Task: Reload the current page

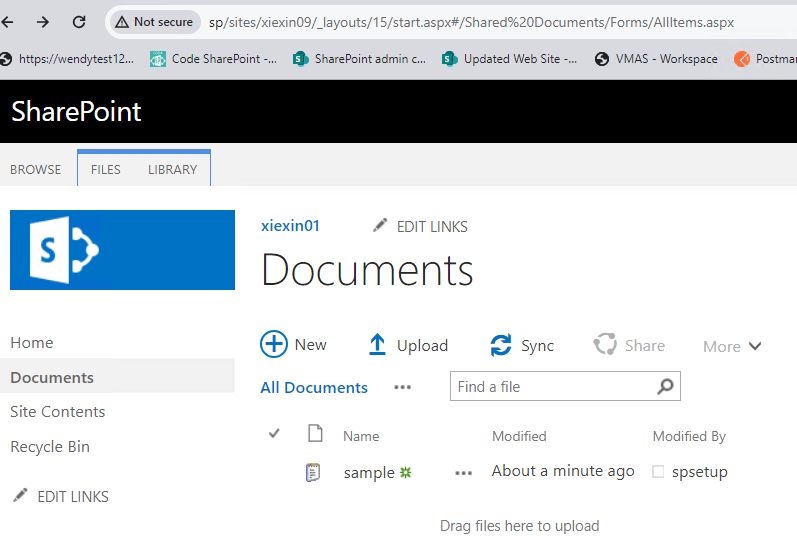Action: [x=79, y=22]
